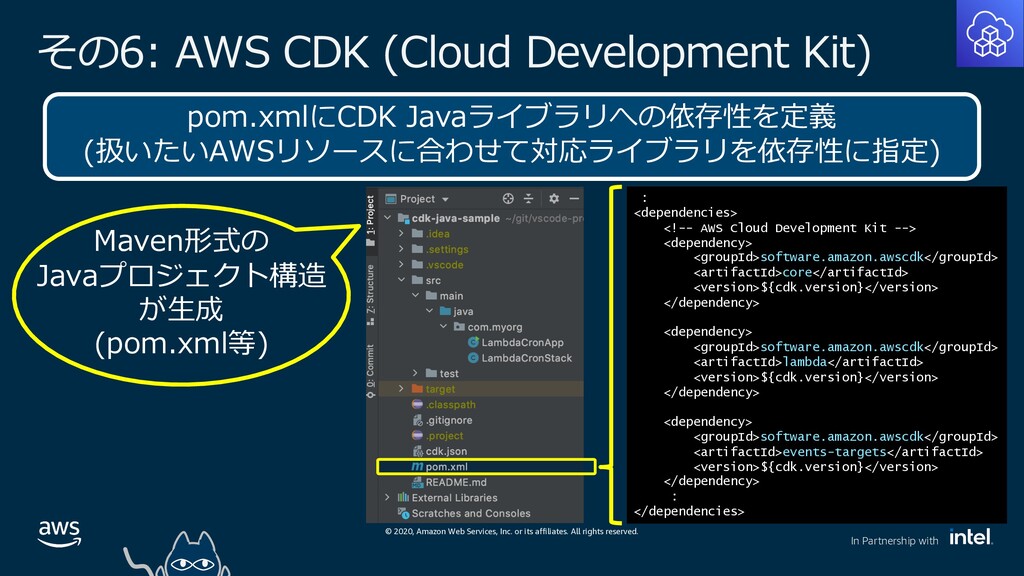1024x576 pixels.
Task: Click the Intel logo
Action: (x=971, y=537)
